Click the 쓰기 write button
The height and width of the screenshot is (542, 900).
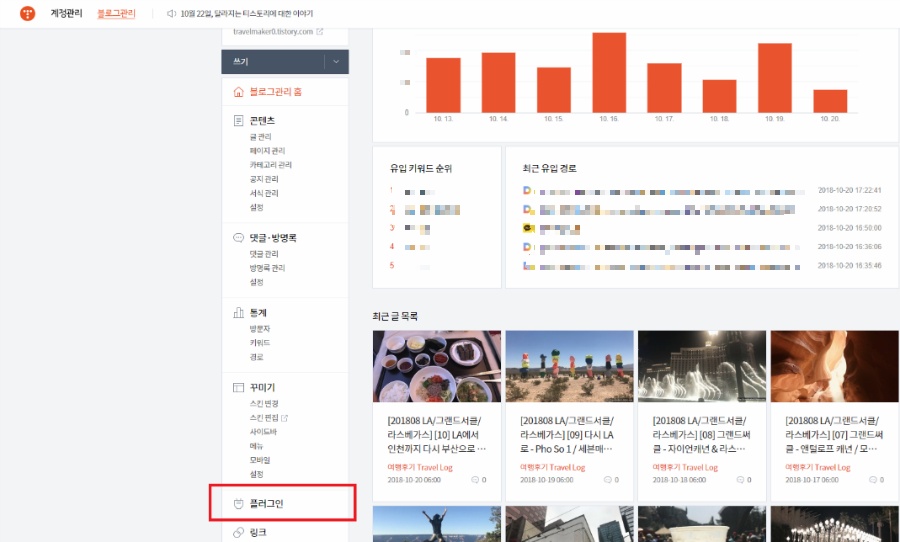click(273, 61)
